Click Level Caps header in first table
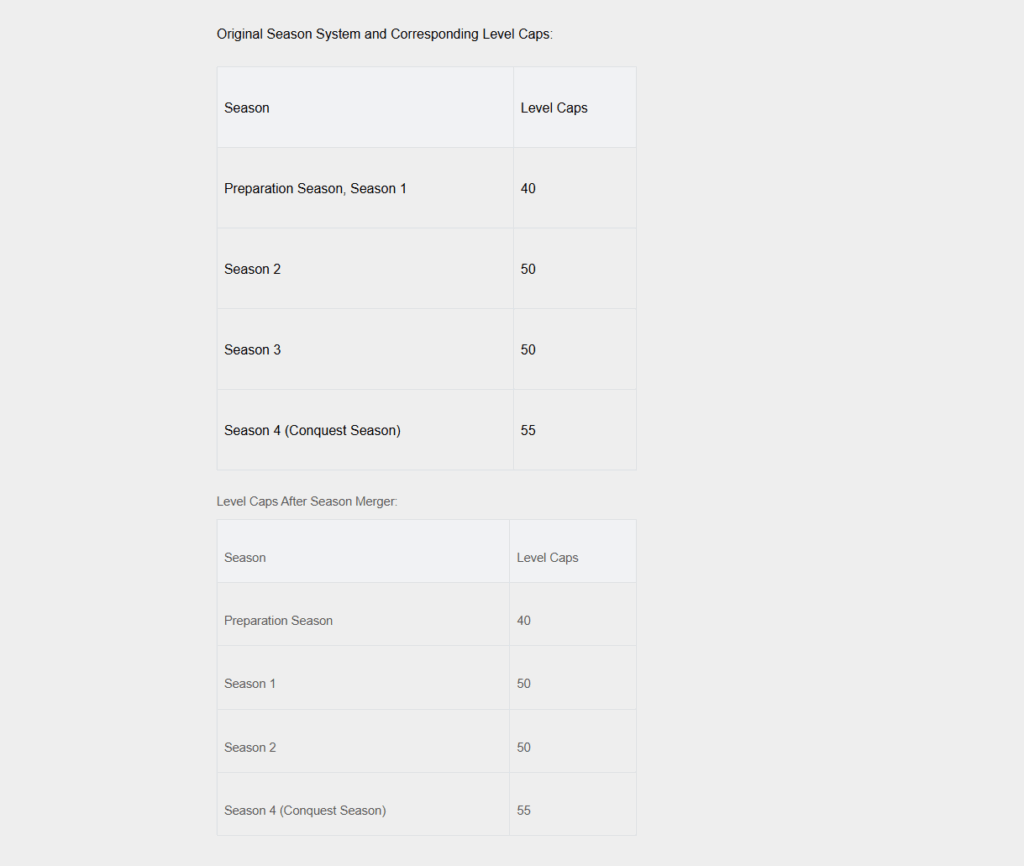Viewport: 1024px width, 866px height. pos(554,108)
